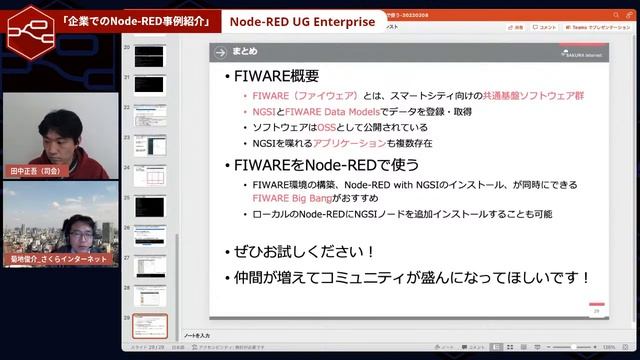Click the 日本語 language indicator in status bar
The image size is (640, 360).
pyautogui.click(x=178, y=347)
